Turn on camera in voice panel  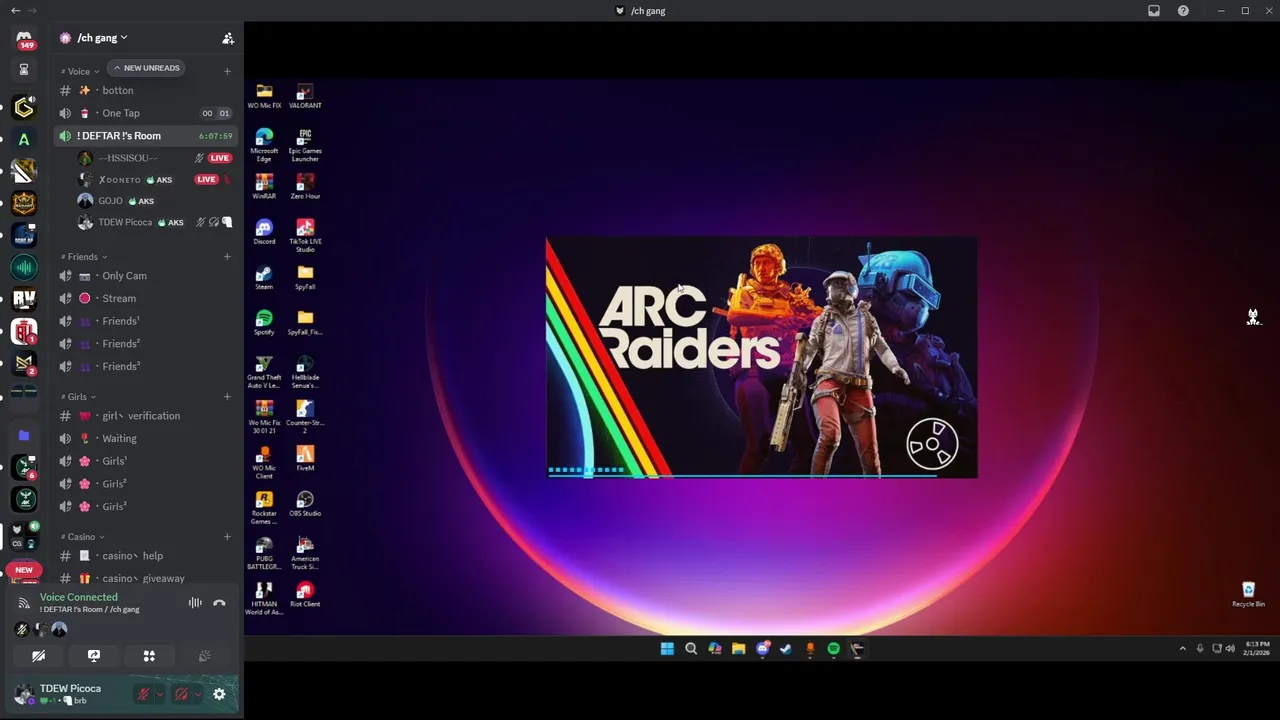(x=38, y=656)
